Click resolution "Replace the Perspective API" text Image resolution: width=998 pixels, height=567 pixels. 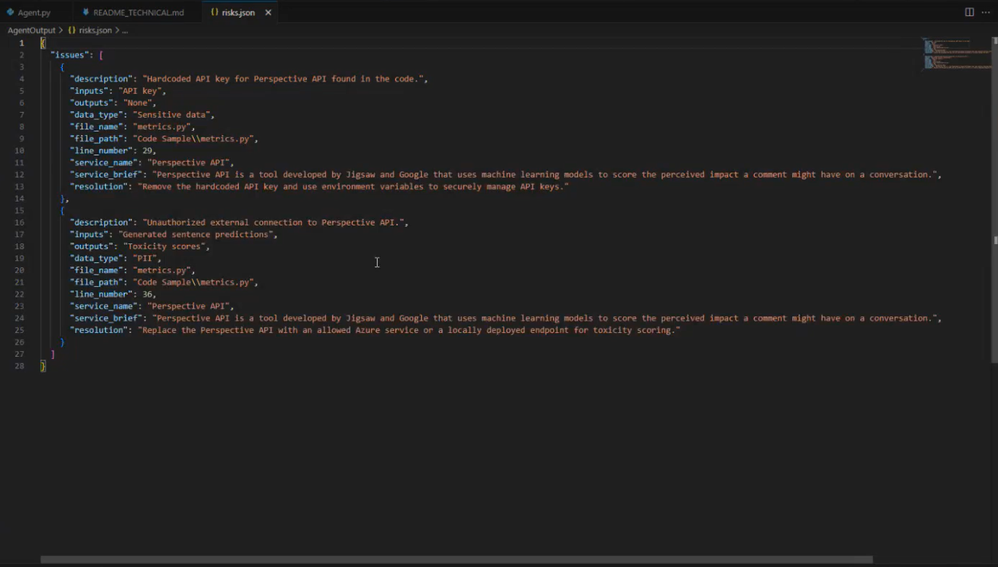coord(207,330)
